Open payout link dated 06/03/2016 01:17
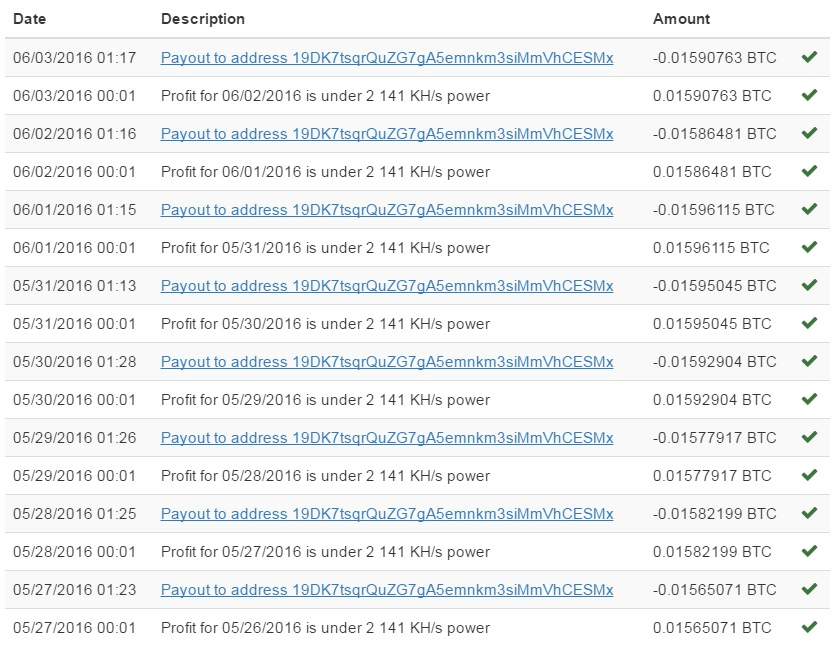 (x=387, y=58)
